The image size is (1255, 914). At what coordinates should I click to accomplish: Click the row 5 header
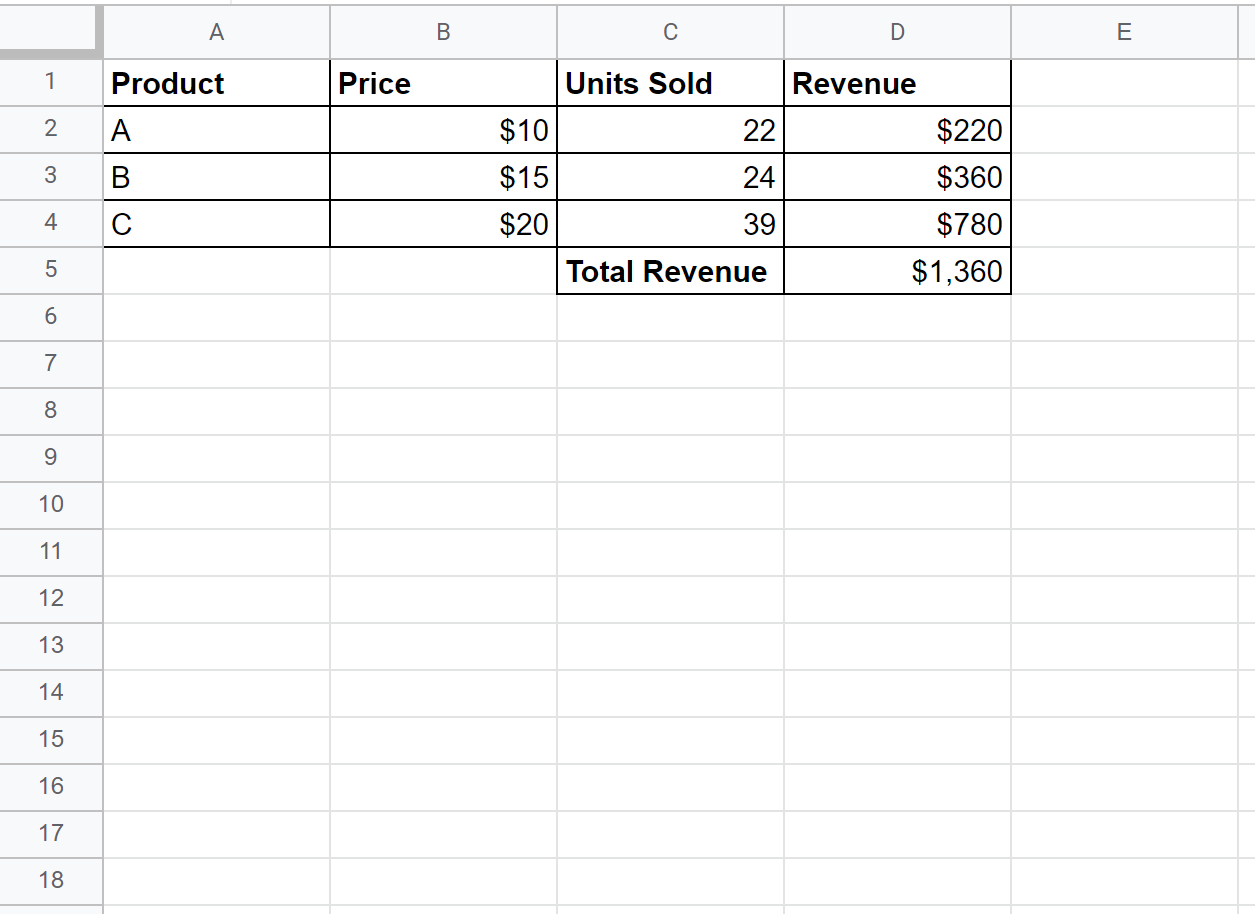coord(51,271)
